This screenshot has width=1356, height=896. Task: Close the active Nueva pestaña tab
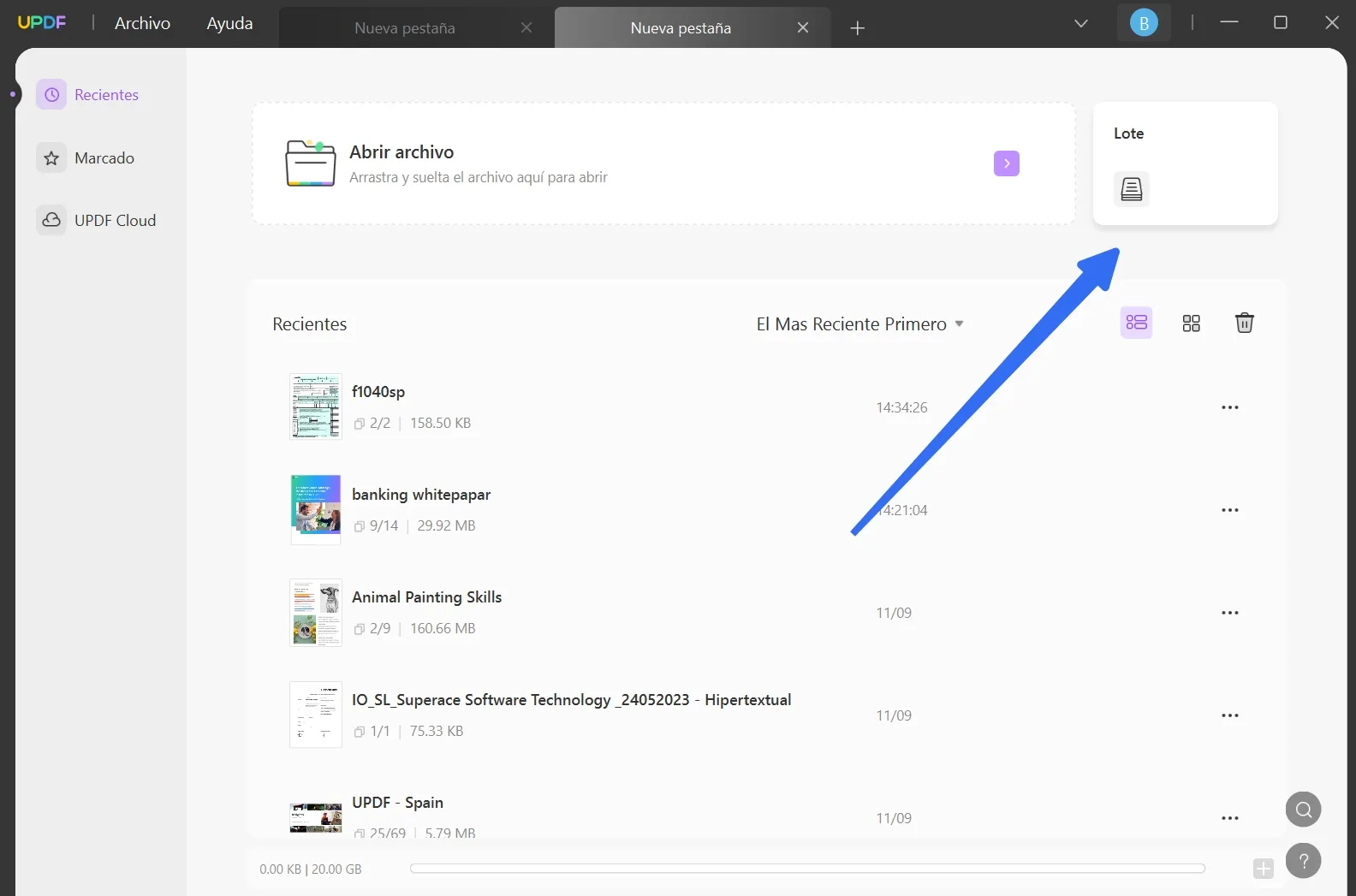(x=803, y=27)
